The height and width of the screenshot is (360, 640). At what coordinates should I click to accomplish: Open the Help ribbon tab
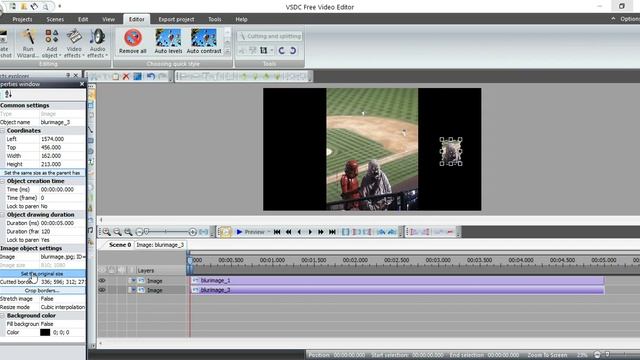pos(241,19)
